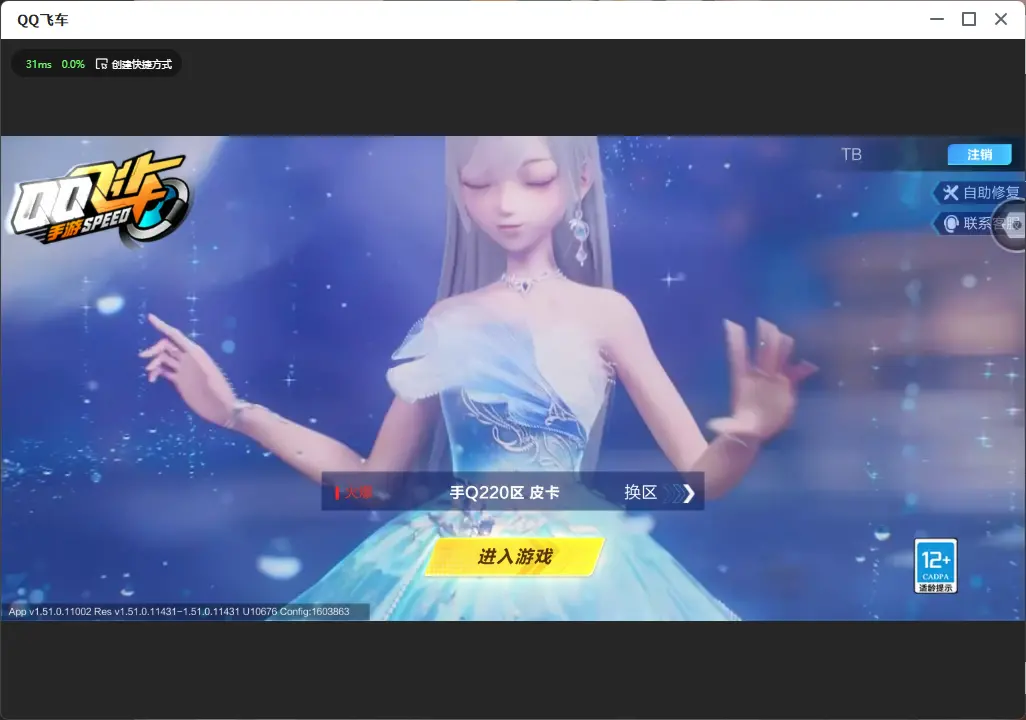Click the headset icon for 联系客服
Image resolution: width=1026 pixels, height=720 pixels.
click(x=951, y=224)
